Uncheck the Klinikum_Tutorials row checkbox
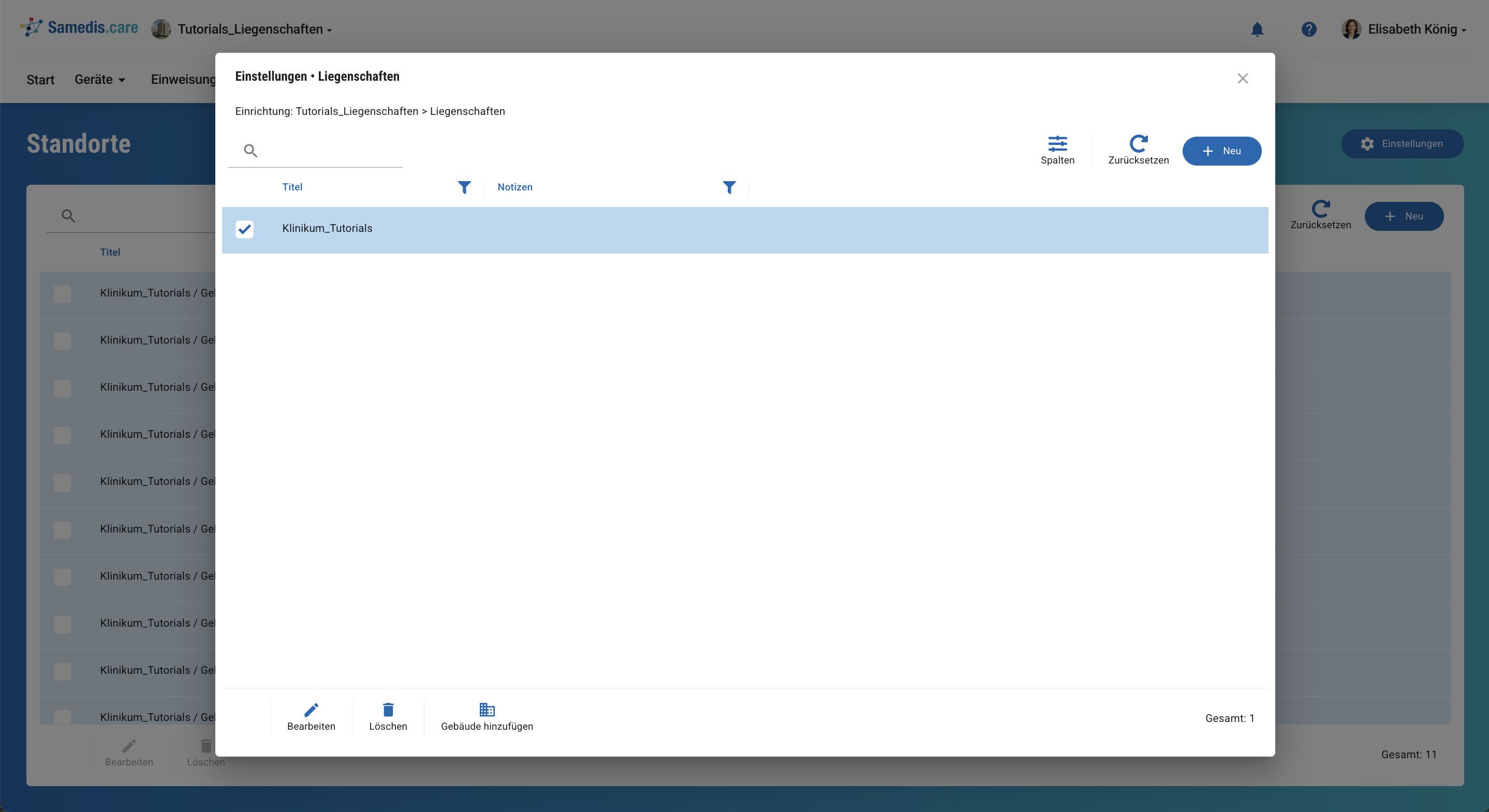1489x812 pixels. click(244, 229)
